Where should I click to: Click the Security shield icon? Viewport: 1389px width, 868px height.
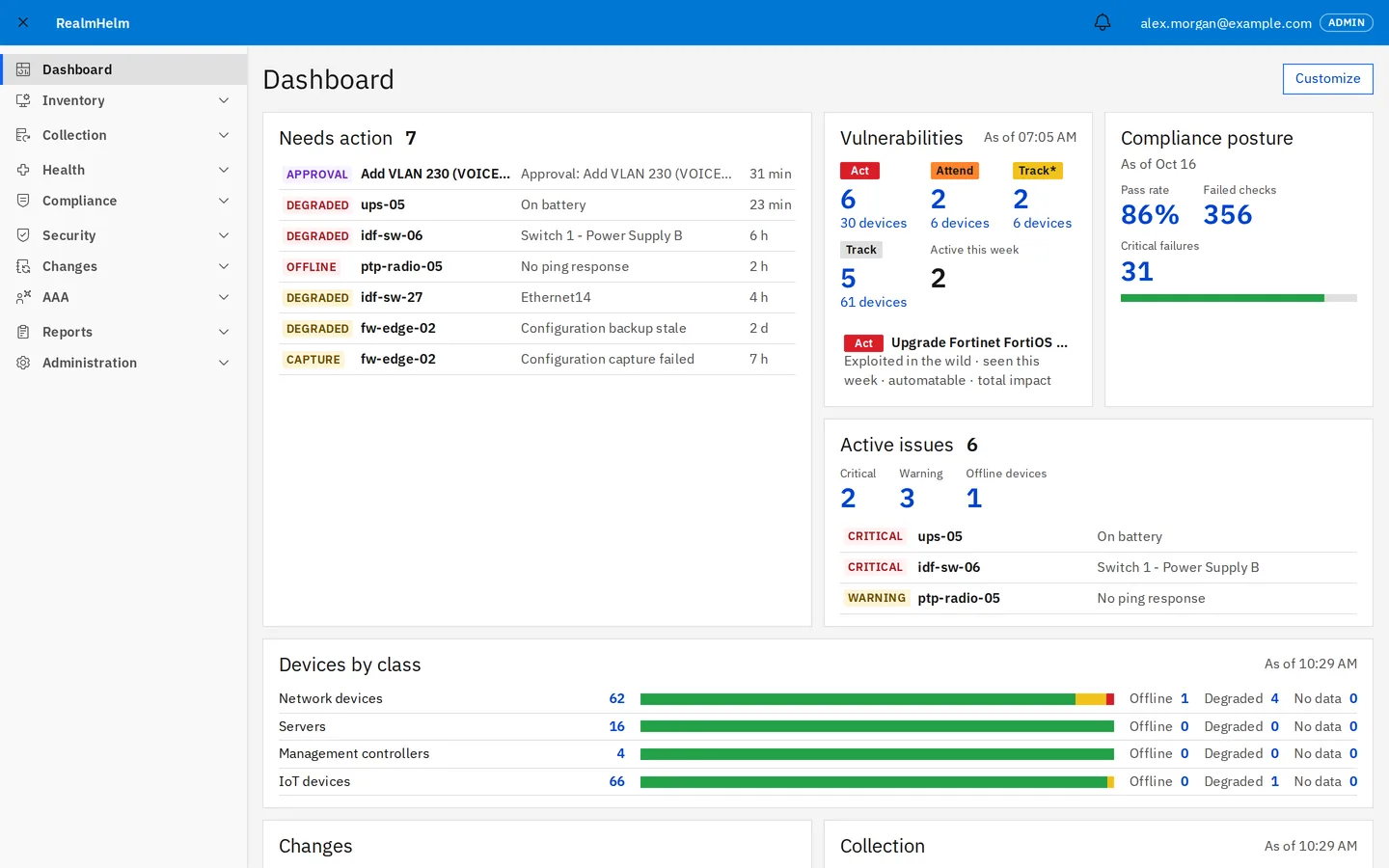tap(23, 235)
